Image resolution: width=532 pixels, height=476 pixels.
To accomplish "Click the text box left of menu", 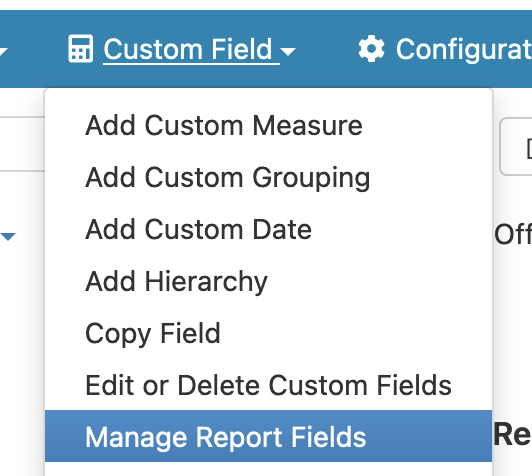I will tap(22, 144).
